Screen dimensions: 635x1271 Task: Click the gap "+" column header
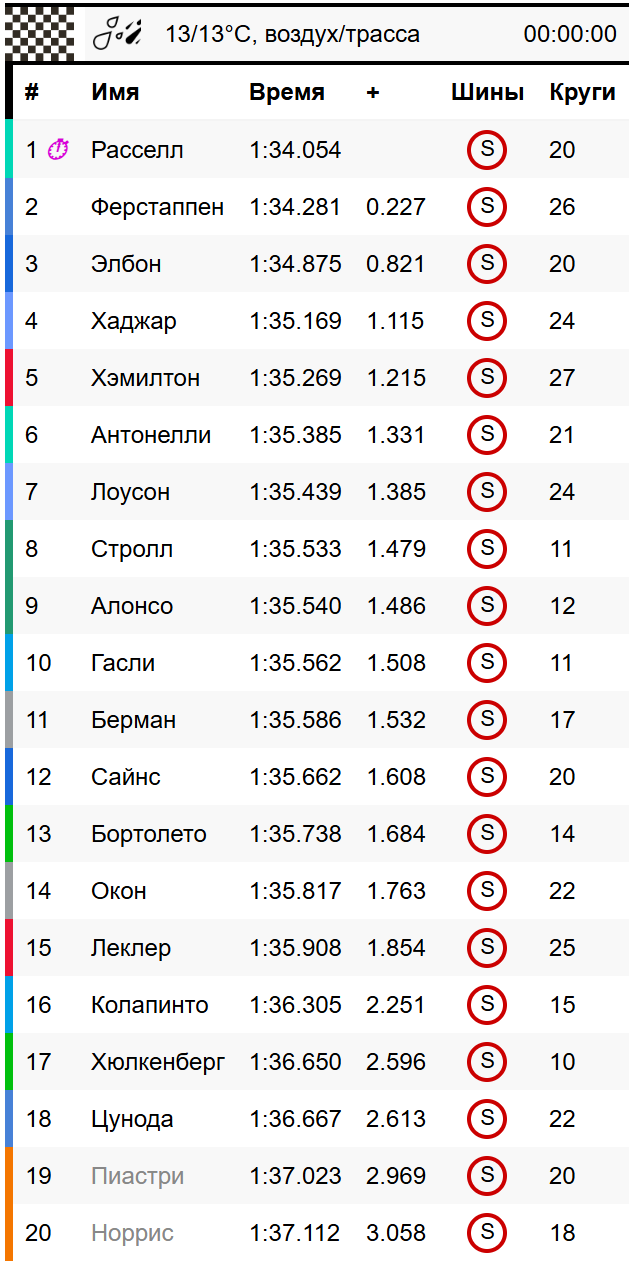(373, 93)
